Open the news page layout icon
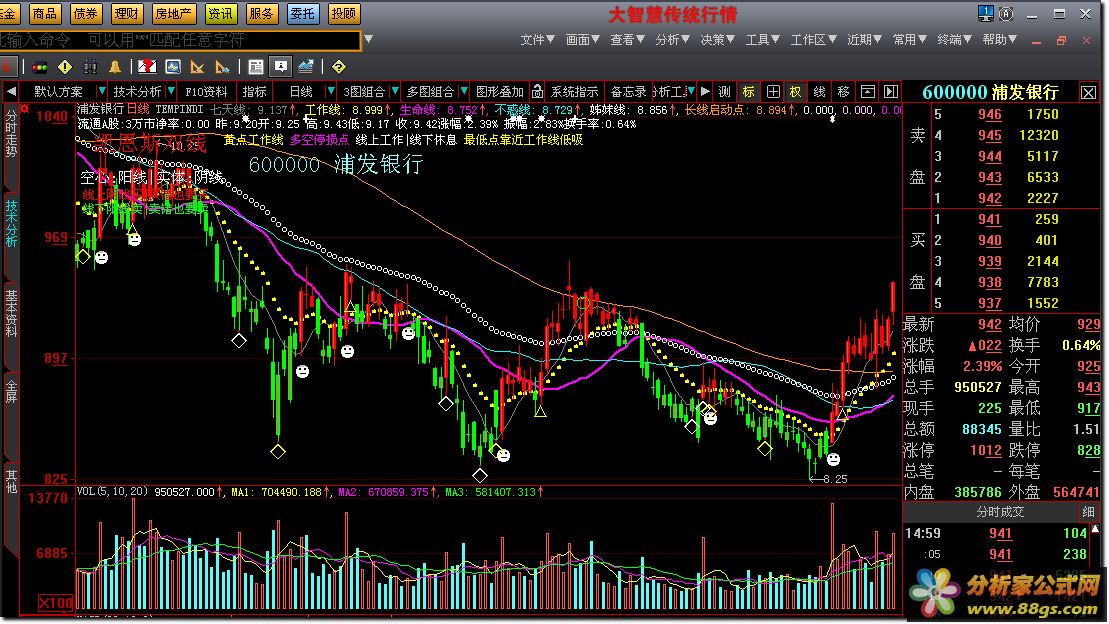Image resolution: width=1109 pixels, height=624 pixels. tap(256, 67)
